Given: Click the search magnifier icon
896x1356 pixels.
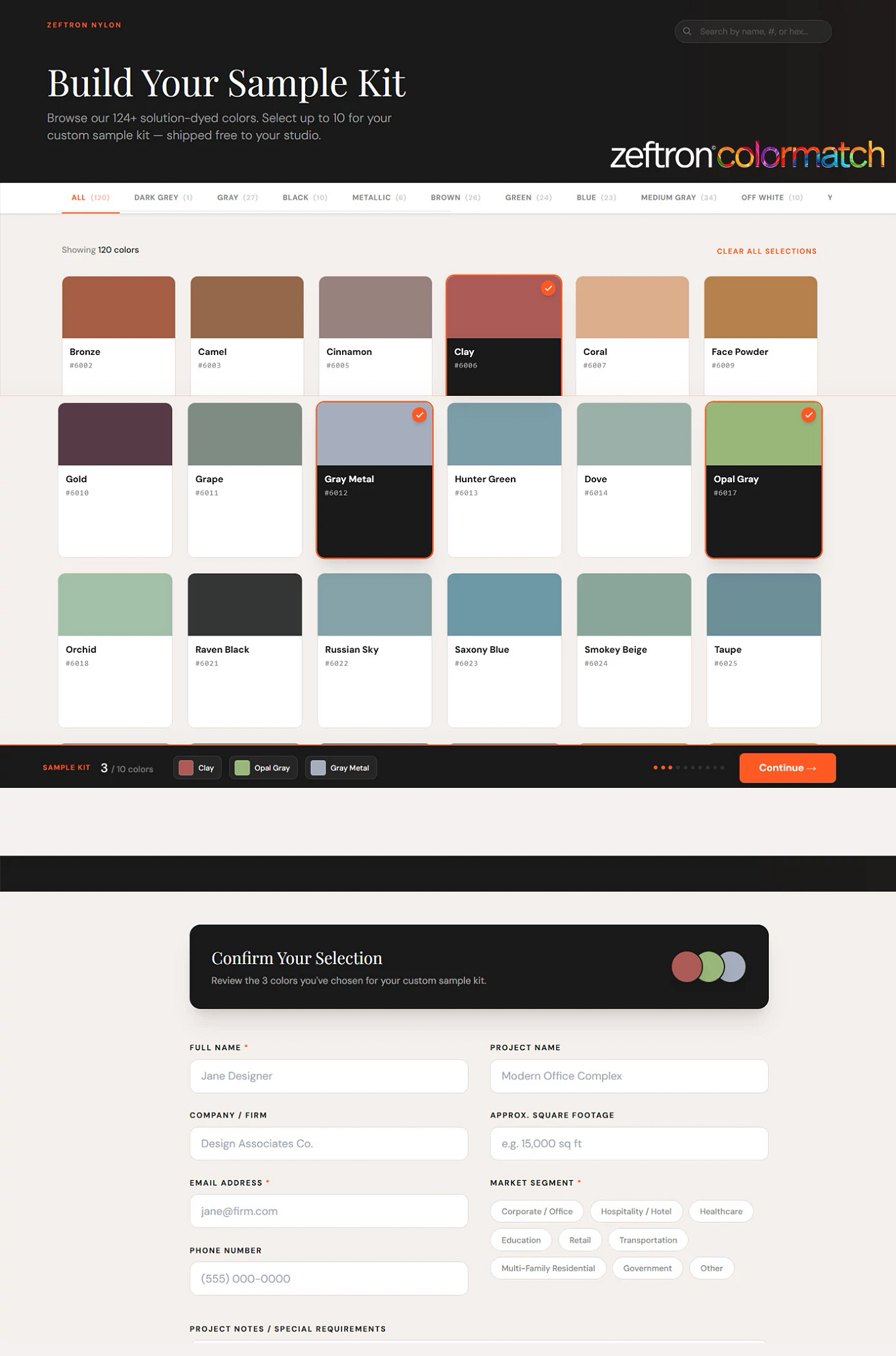Looking at the screenshot, I should [x=687, y=31].
